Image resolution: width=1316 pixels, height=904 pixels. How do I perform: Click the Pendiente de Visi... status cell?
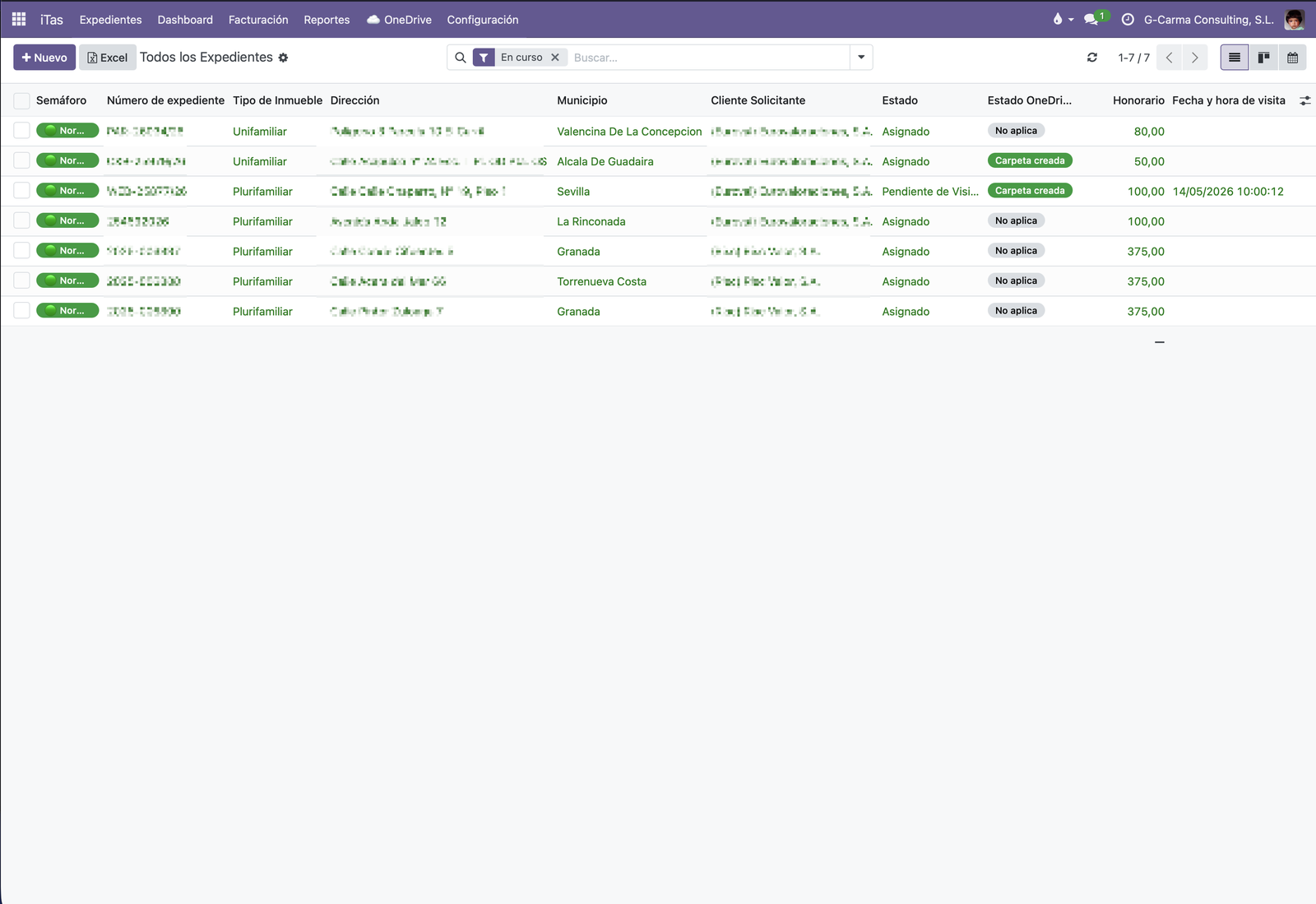pos(930,192)
